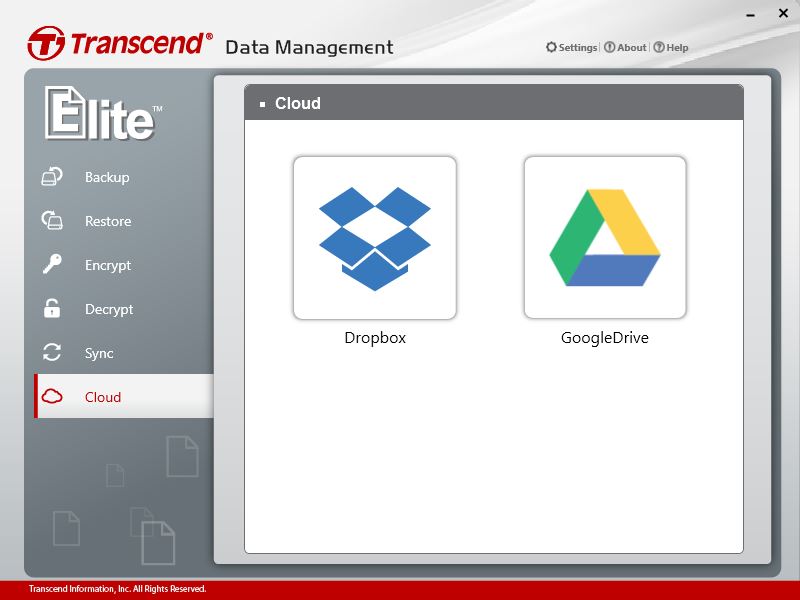Click the Sync circular arrows icon

52,353
